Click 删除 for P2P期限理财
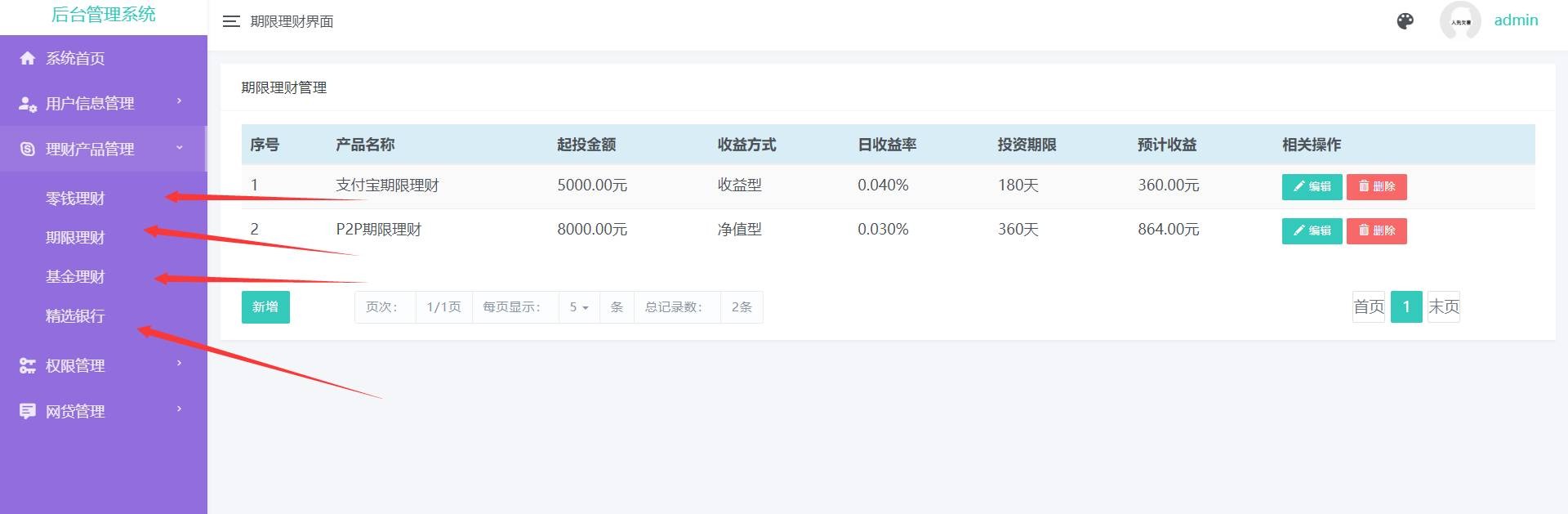Screen dimensions: 1568x514 pyautogui.click(x=1376, y=231)
